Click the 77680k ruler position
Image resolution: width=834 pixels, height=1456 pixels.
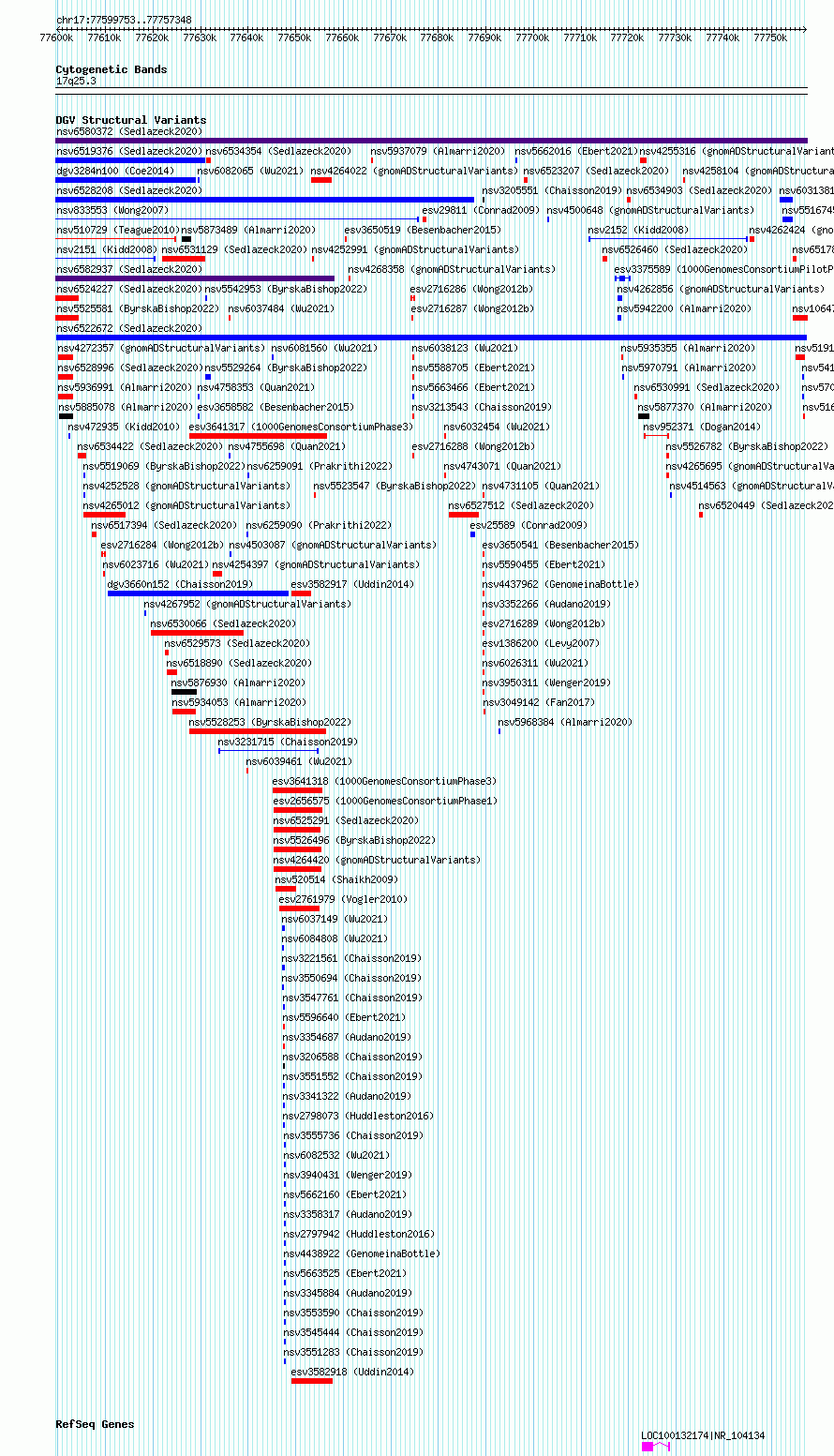437,38
